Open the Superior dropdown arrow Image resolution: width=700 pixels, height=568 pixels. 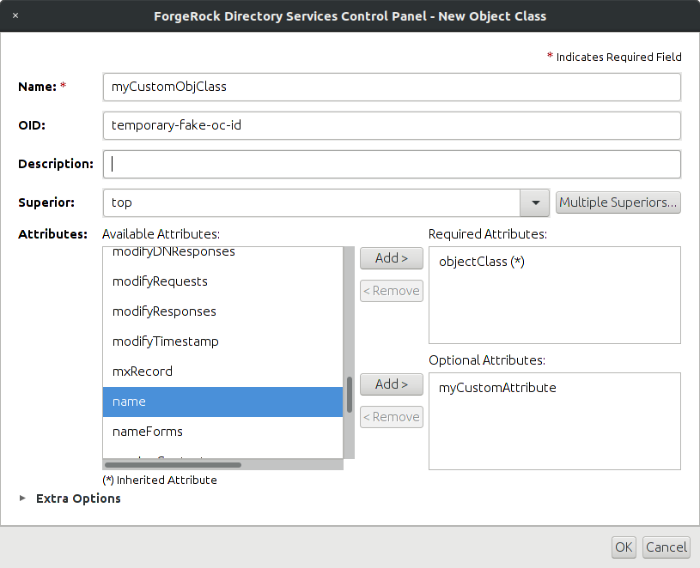pos(535,203)
